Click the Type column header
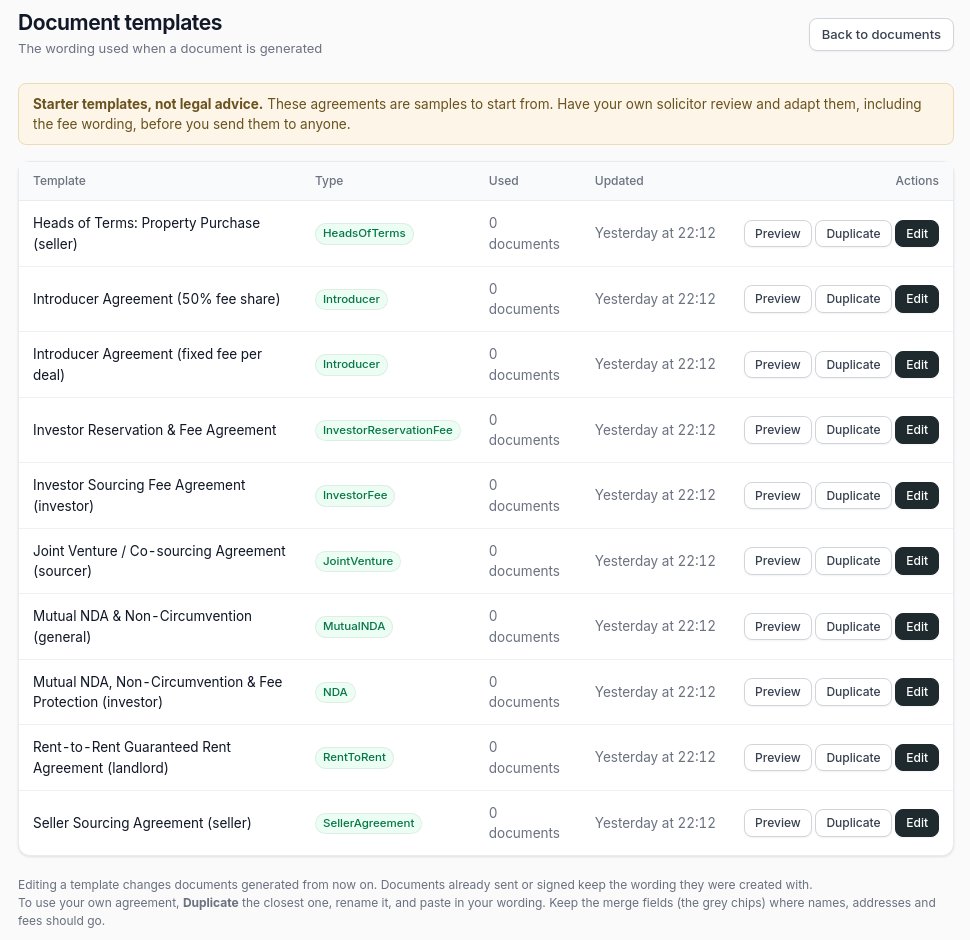 pos(329,181)
